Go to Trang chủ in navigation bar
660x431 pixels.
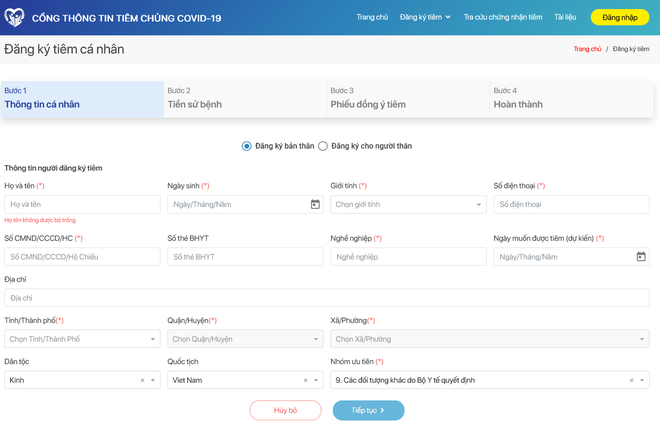click(x=372, y=17)
